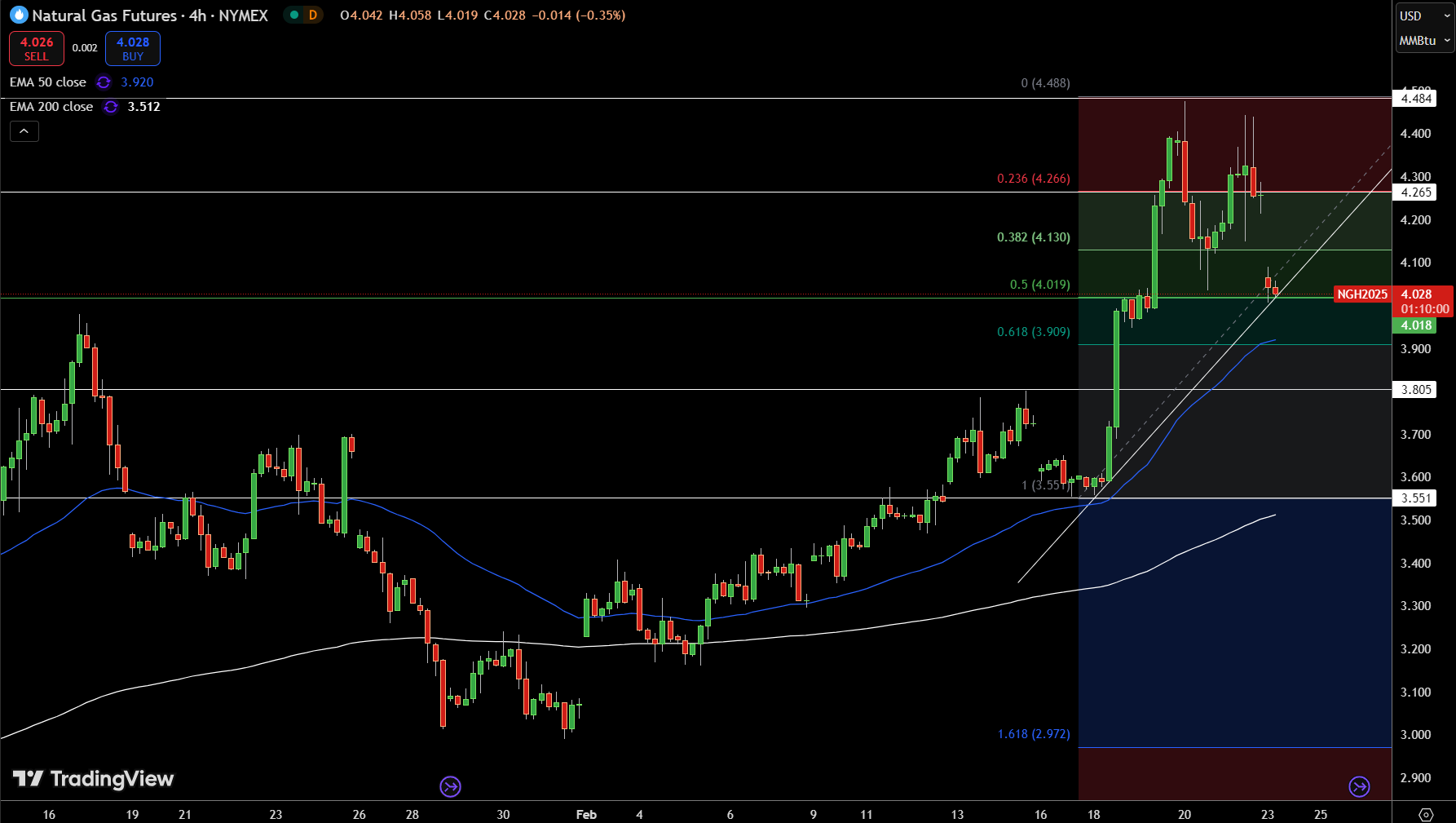
Task: Click the right purple go-to-realtime arrow
Action: point(1359,786)
